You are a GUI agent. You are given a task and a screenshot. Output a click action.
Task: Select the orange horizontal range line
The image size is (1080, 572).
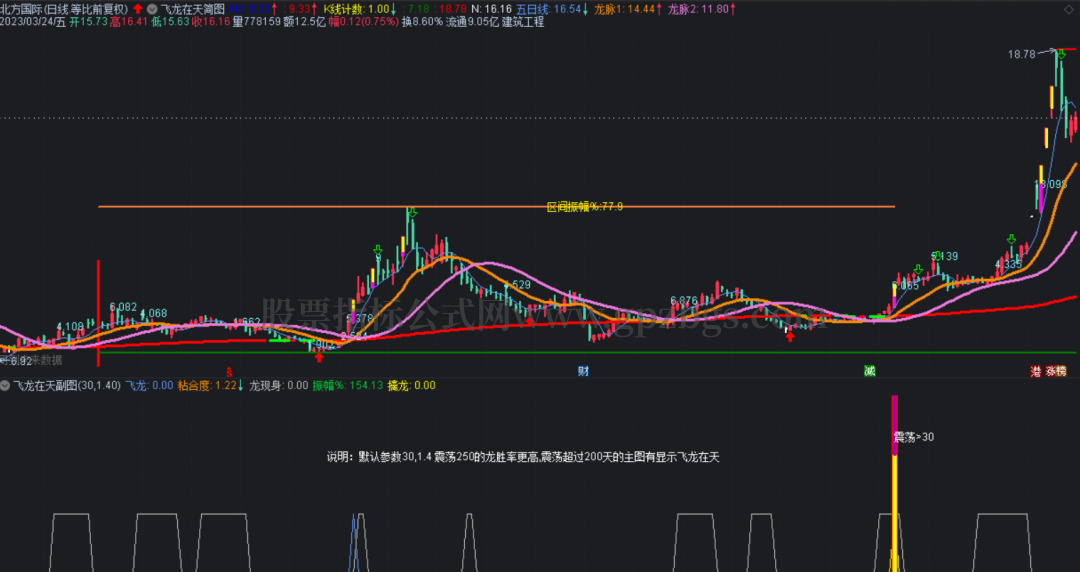point(497,206)
